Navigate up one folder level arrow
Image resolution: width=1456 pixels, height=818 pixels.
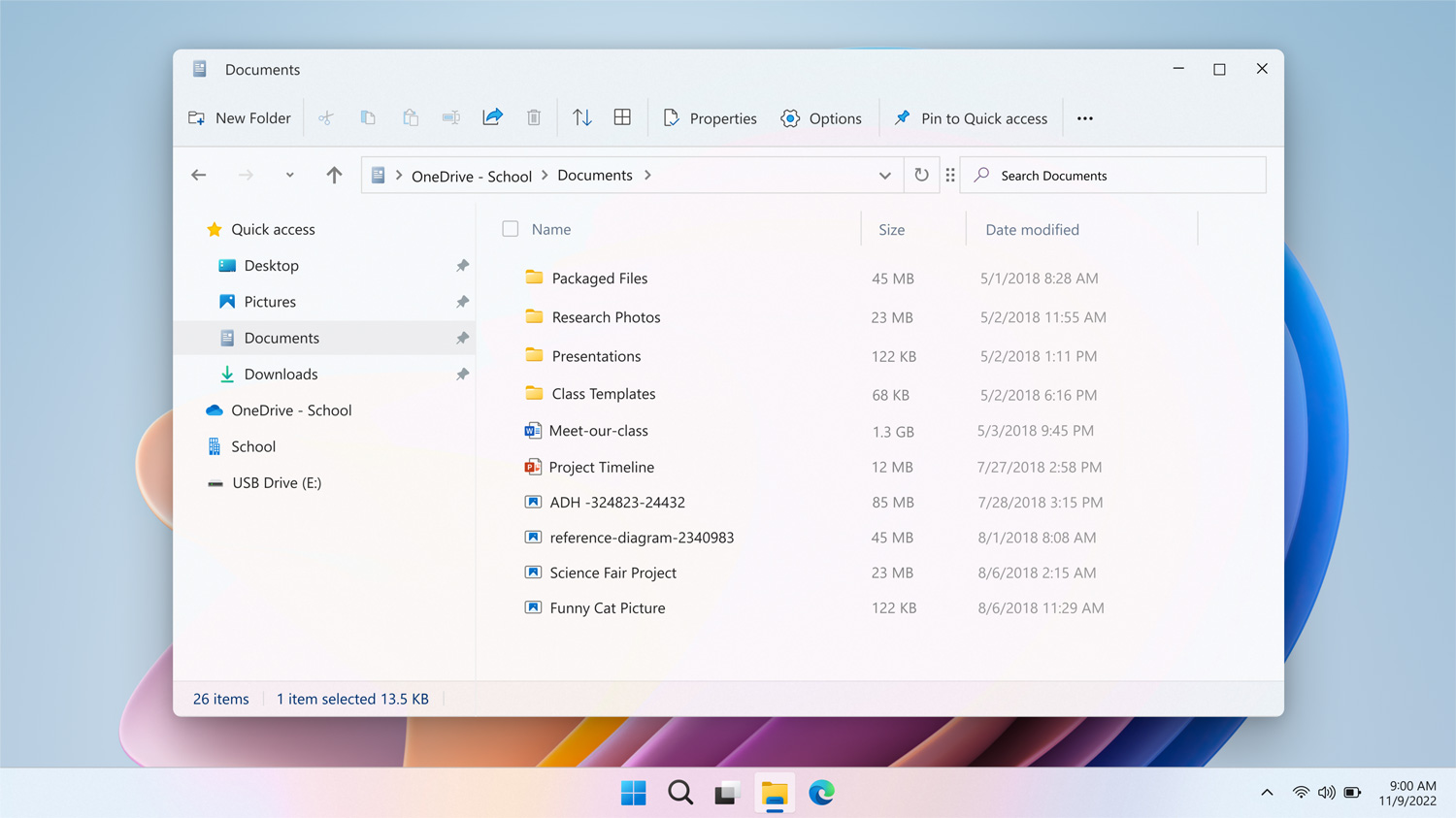click(334, 176)
